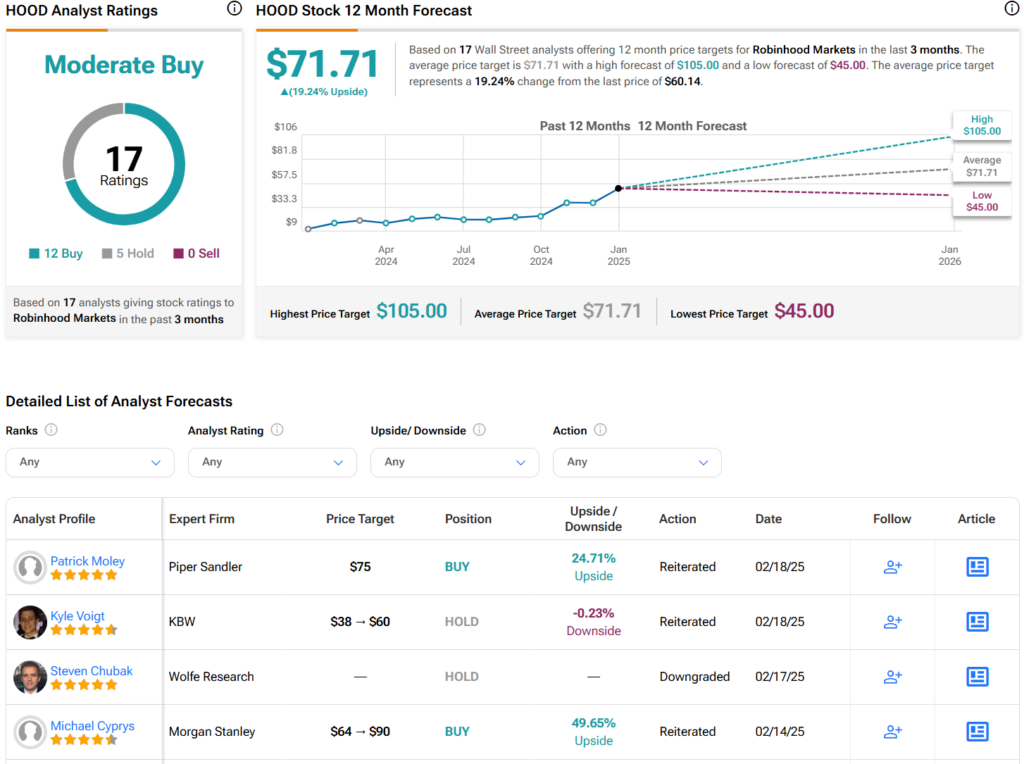Click Analyst Profile column header
Image resolution: width=1024 pixels, height=764 pixels.
click(x=54, y=519)
